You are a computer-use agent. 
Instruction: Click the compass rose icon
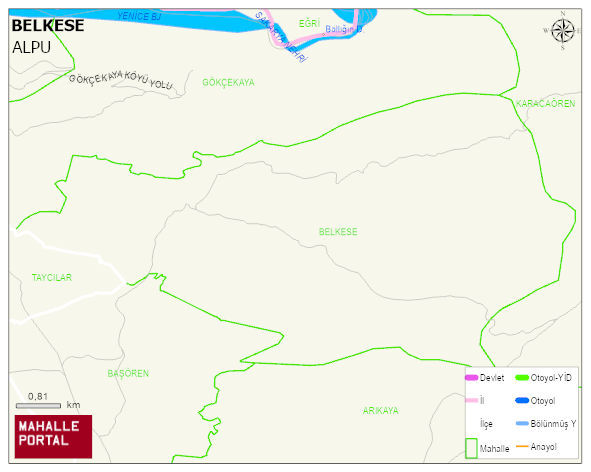click(563, 31)
